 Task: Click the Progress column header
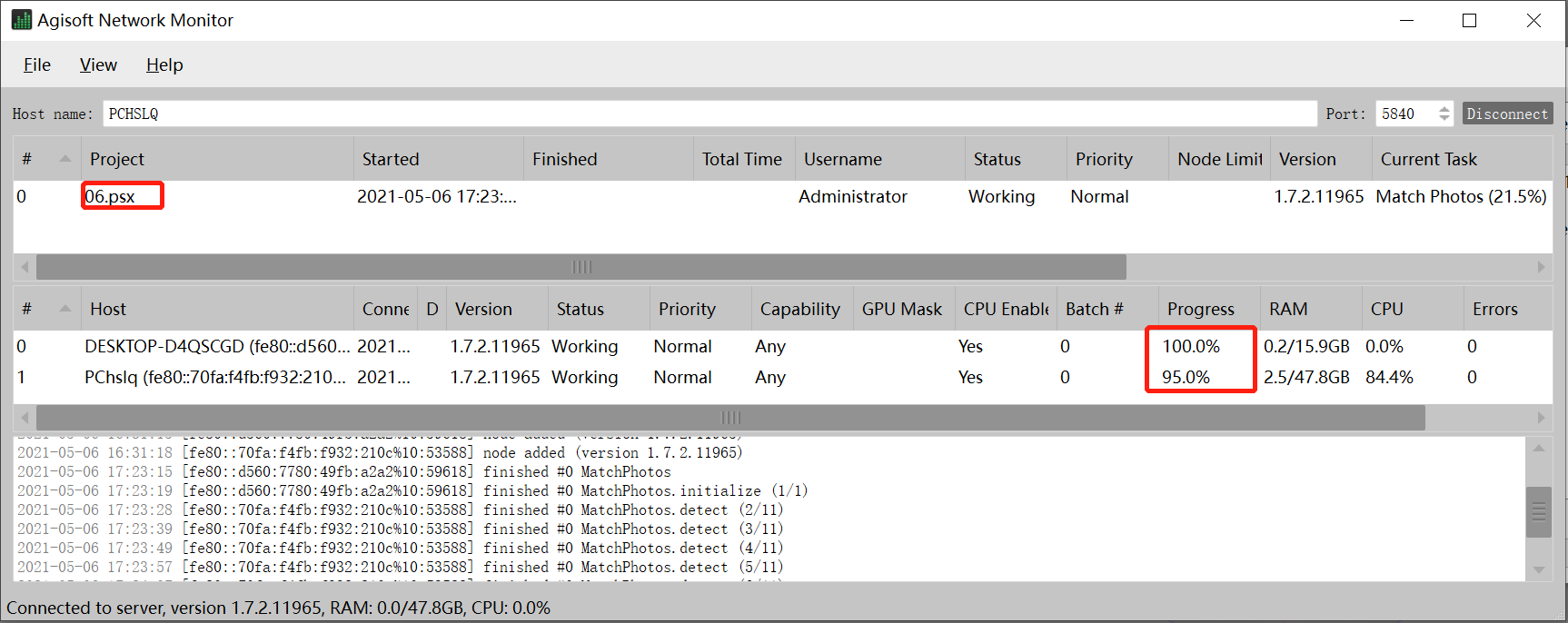[x=1209, y=309]
